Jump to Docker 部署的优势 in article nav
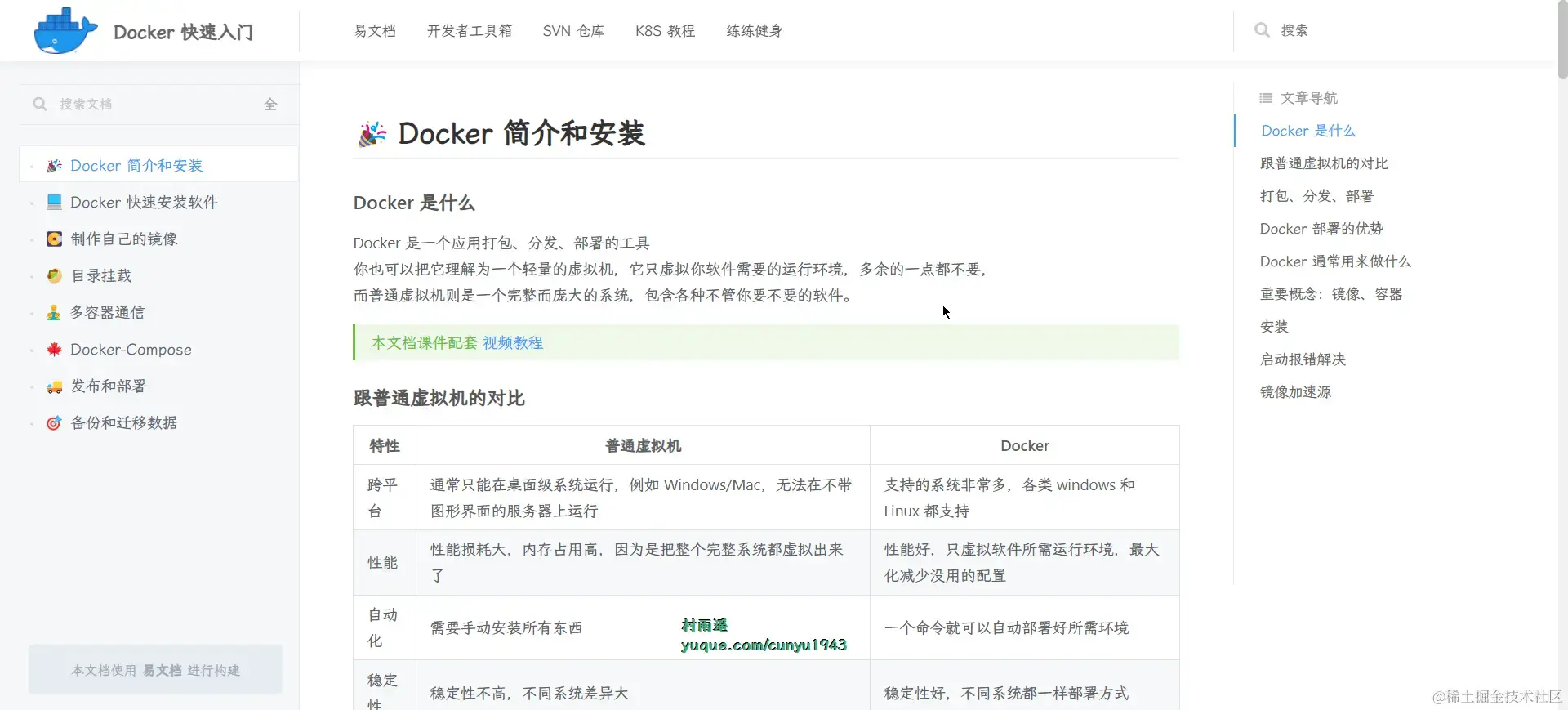 click(1321, 229)
